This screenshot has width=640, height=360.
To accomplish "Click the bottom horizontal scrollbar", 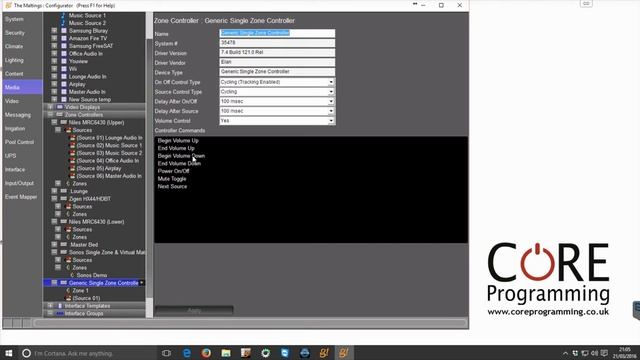I will [x=251, y=323].
